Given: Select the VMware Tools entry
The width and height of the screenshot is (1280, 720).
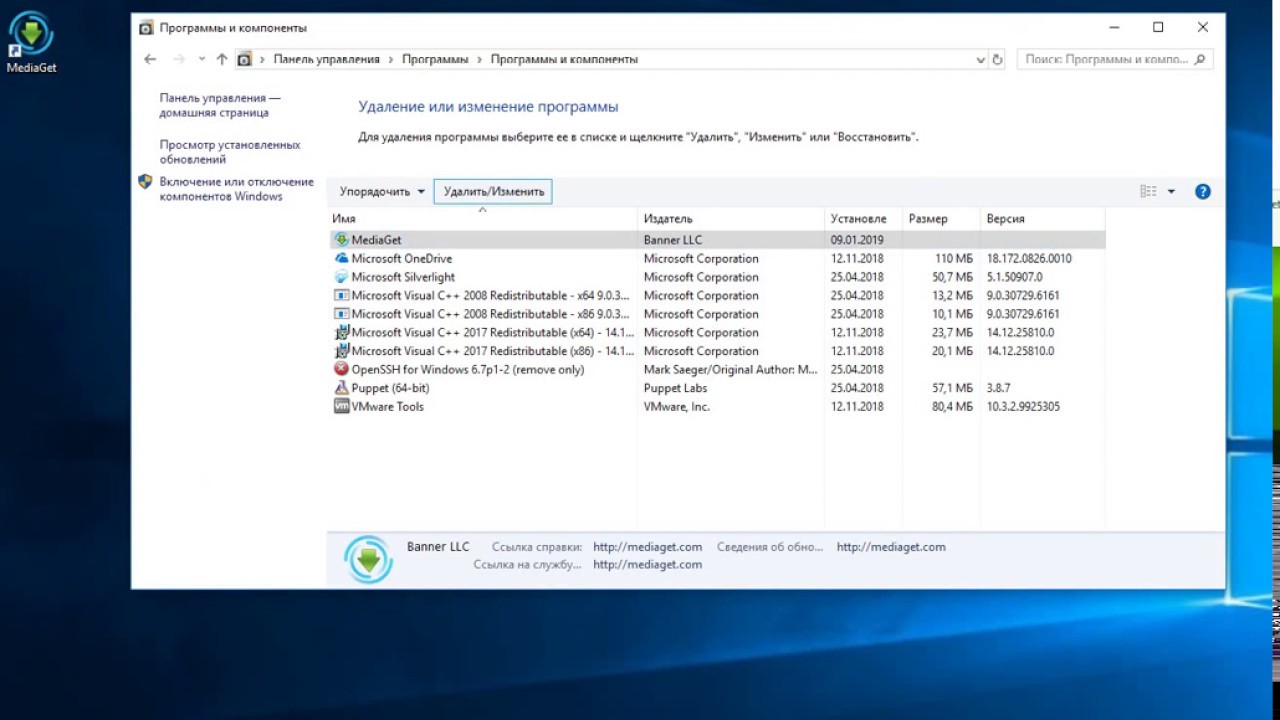Looking at the screenshot, I should point(387,406).
